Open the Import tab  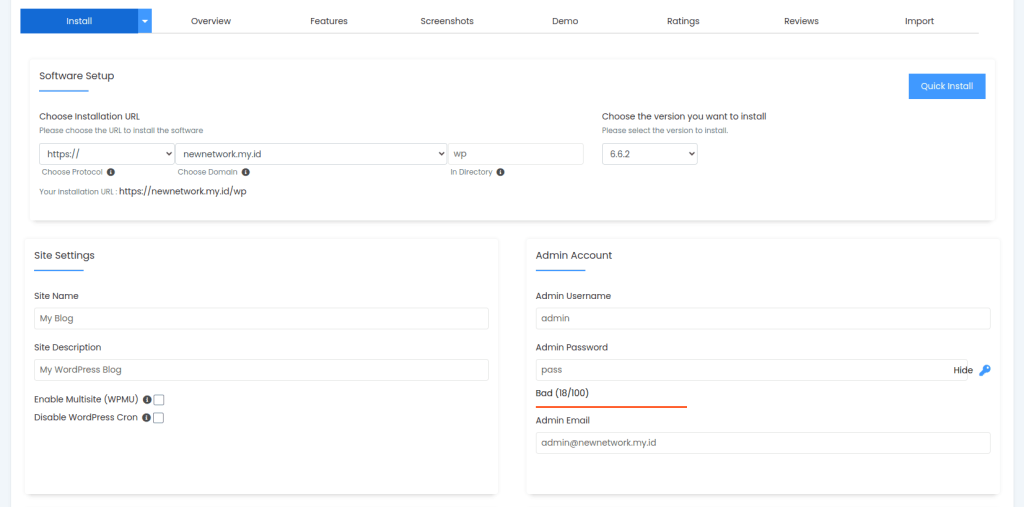coord(920,21)
